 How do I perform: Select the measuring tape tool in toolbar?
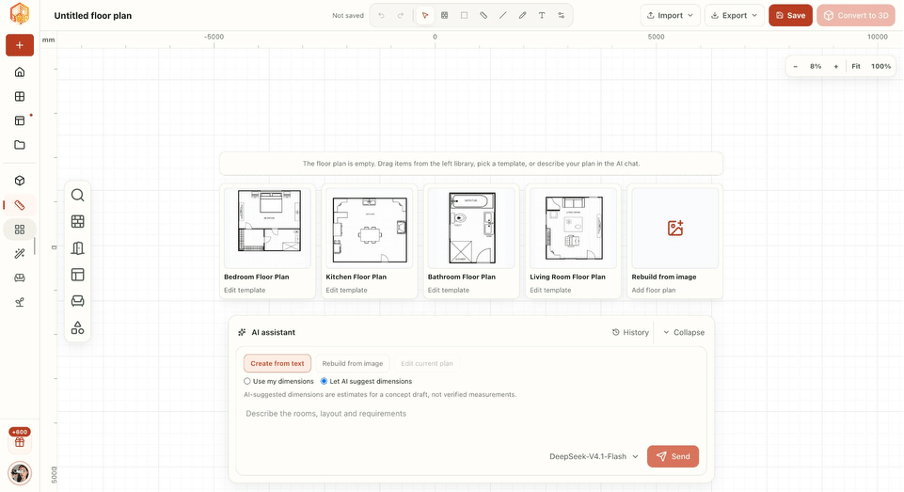click(x=484, y=16)
